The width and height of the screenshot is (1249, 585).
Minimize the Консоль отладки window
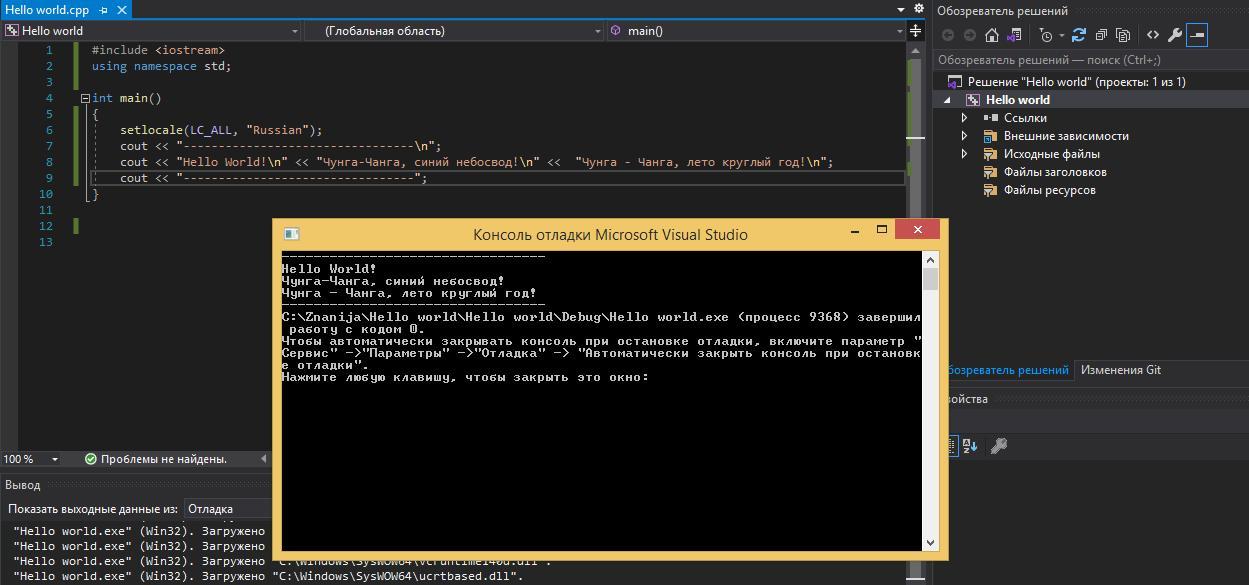(x=855, y=230)
